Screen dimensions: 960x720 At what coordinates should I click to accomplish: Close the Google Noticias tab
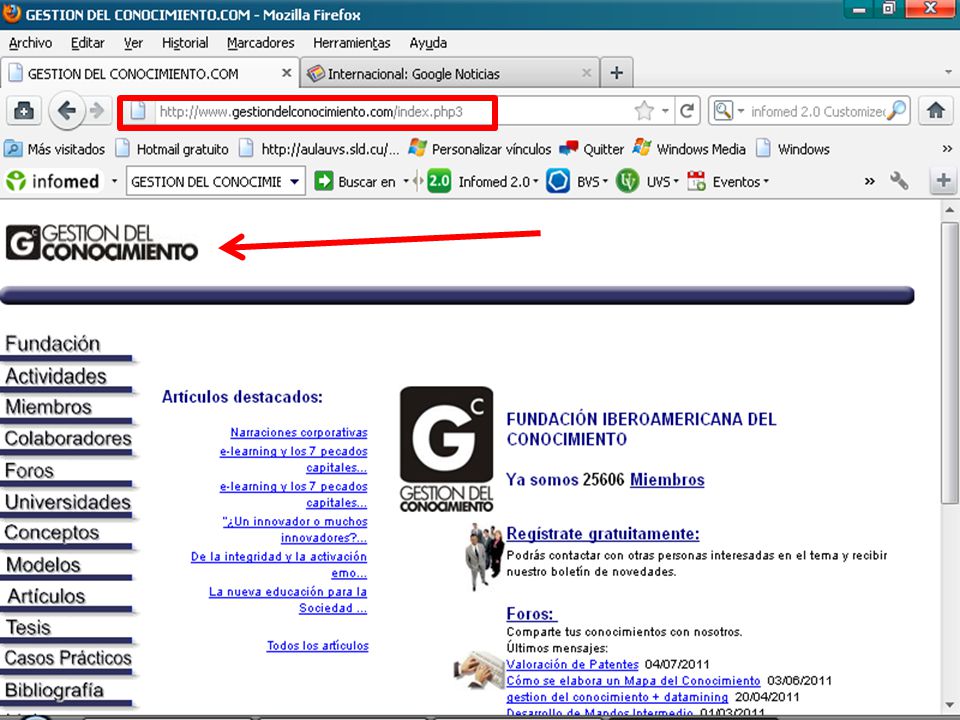click(586, 73)
